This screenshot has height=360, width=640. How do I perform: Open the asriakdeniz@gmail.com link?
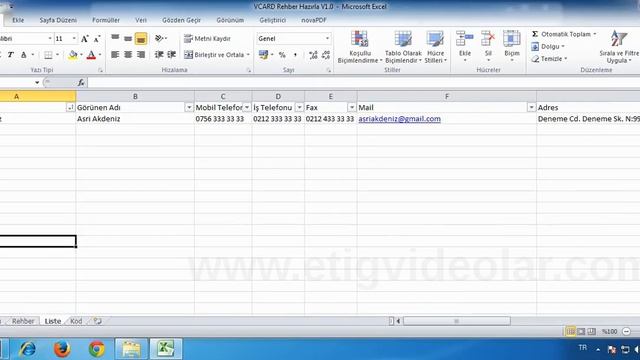tap(400, 119)
